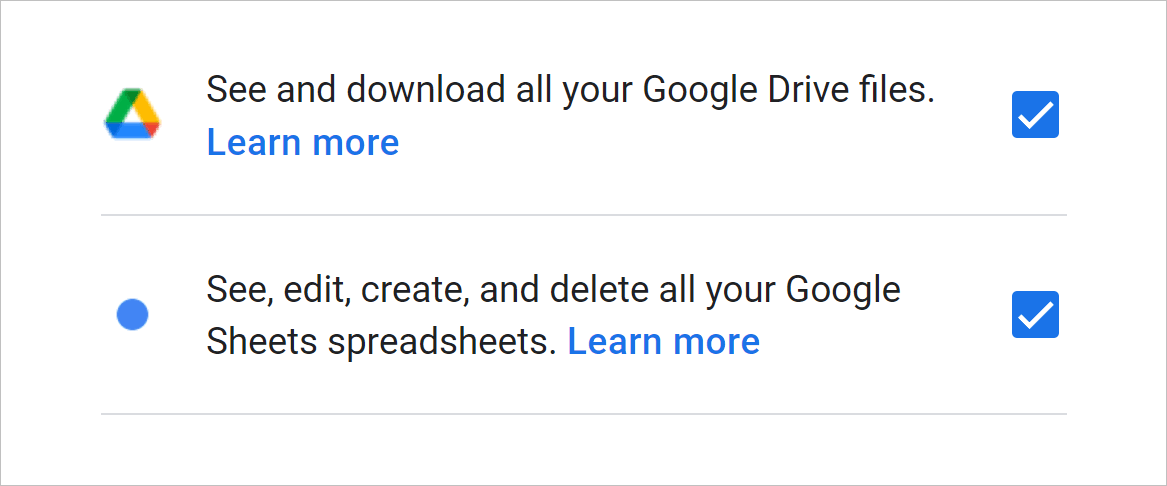
Task: Select the tricolor Drive triangle icon
Action: pos(132,115)
